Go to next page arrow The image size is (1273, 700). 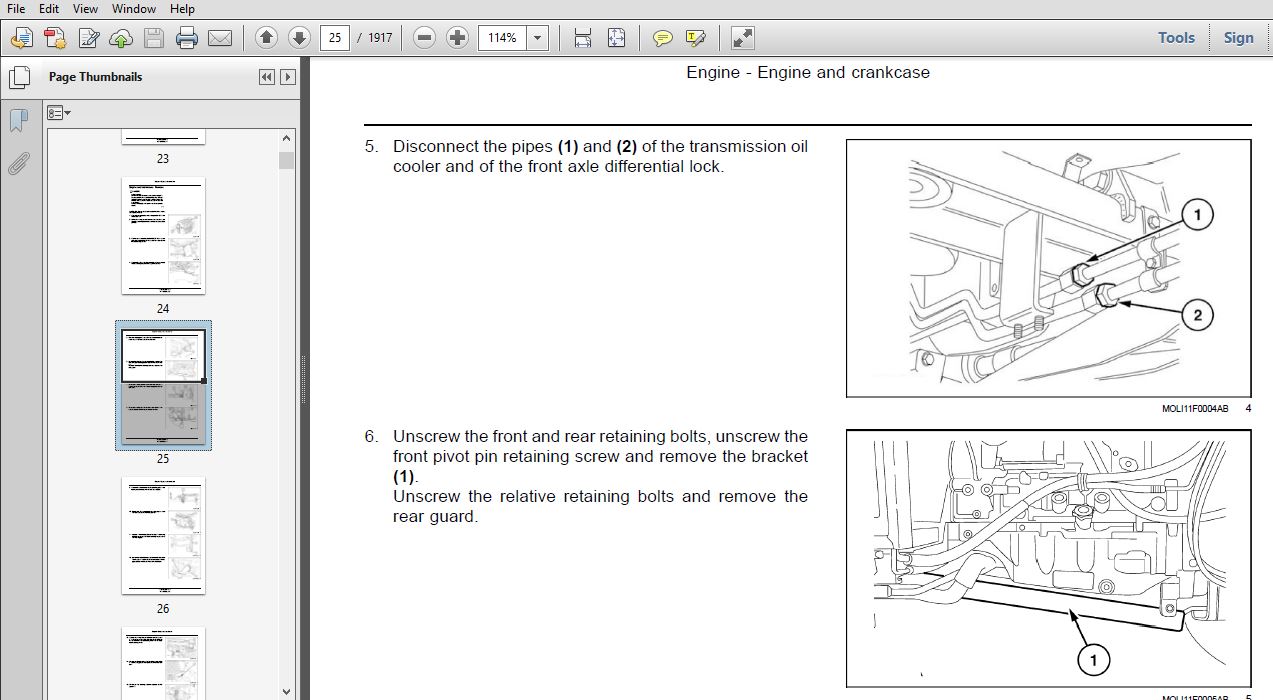pyautogui.click(x=299, y=38)
